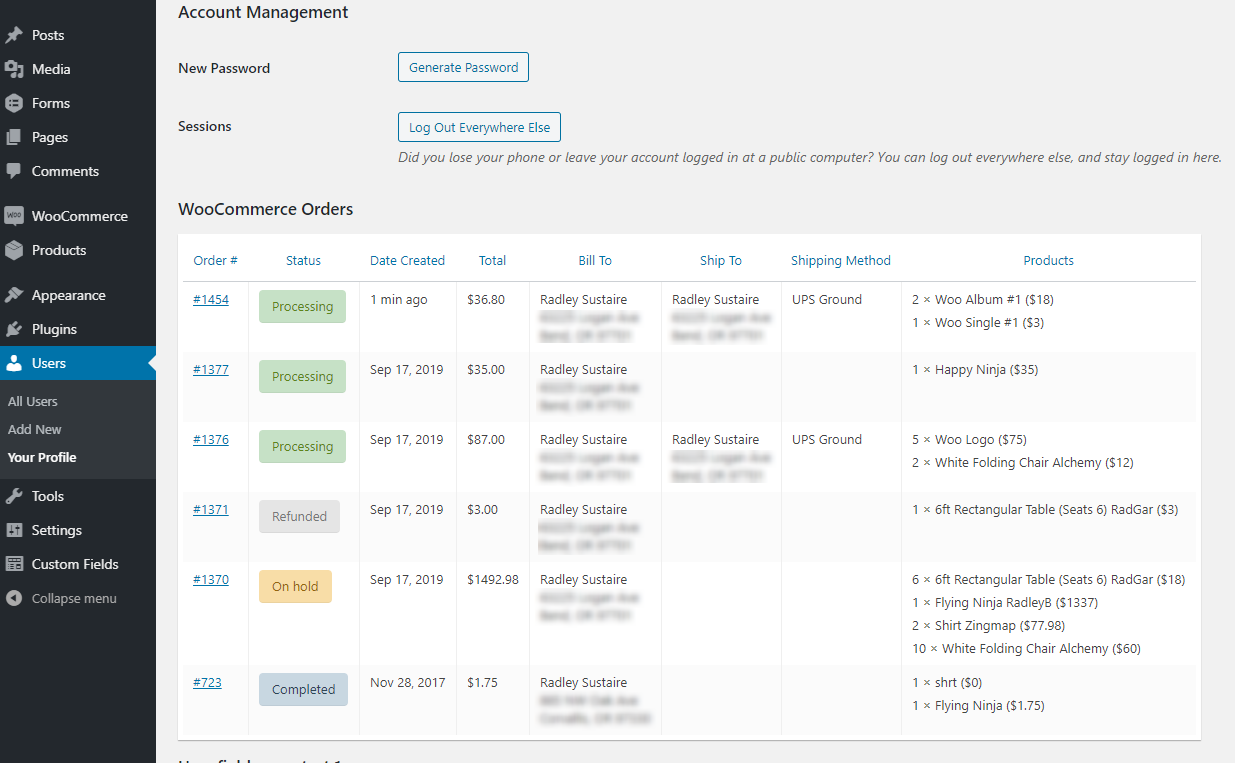1235x763 pixels.
Task: Click the Completed status badge
Action: 303,689
